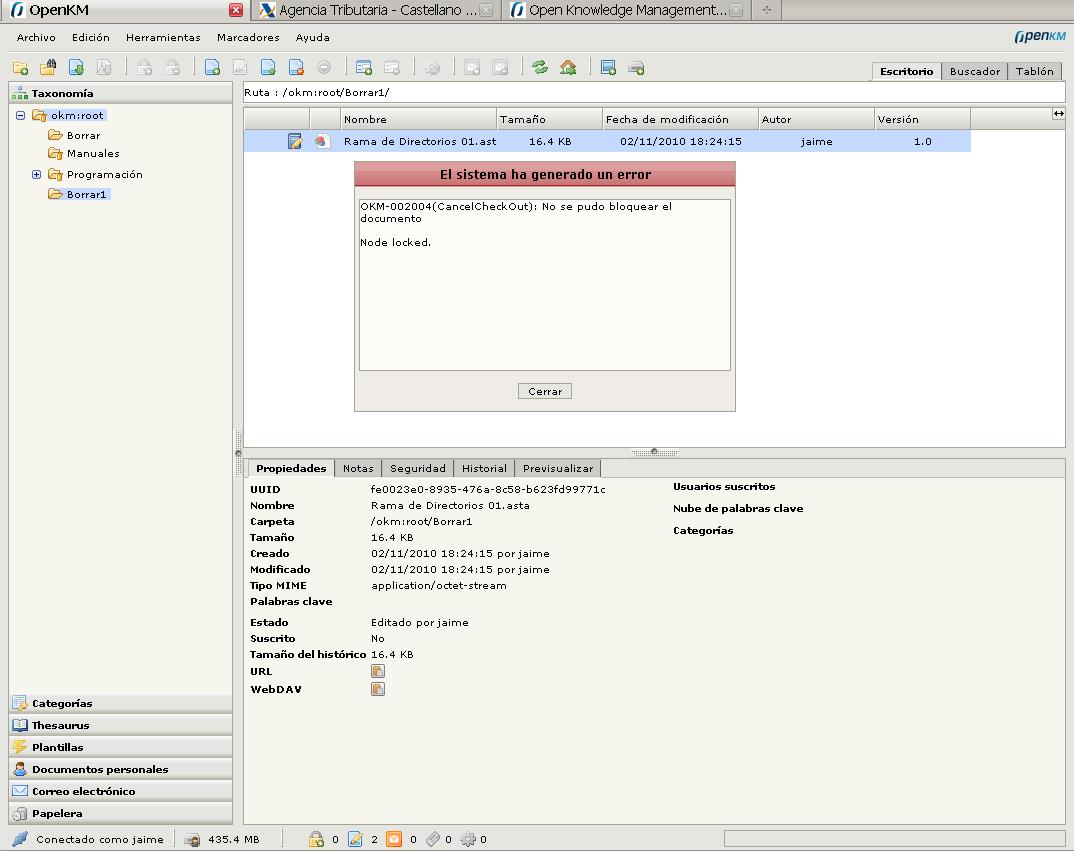
Task: Click the locked documents status icon
Action: [316, 839]
